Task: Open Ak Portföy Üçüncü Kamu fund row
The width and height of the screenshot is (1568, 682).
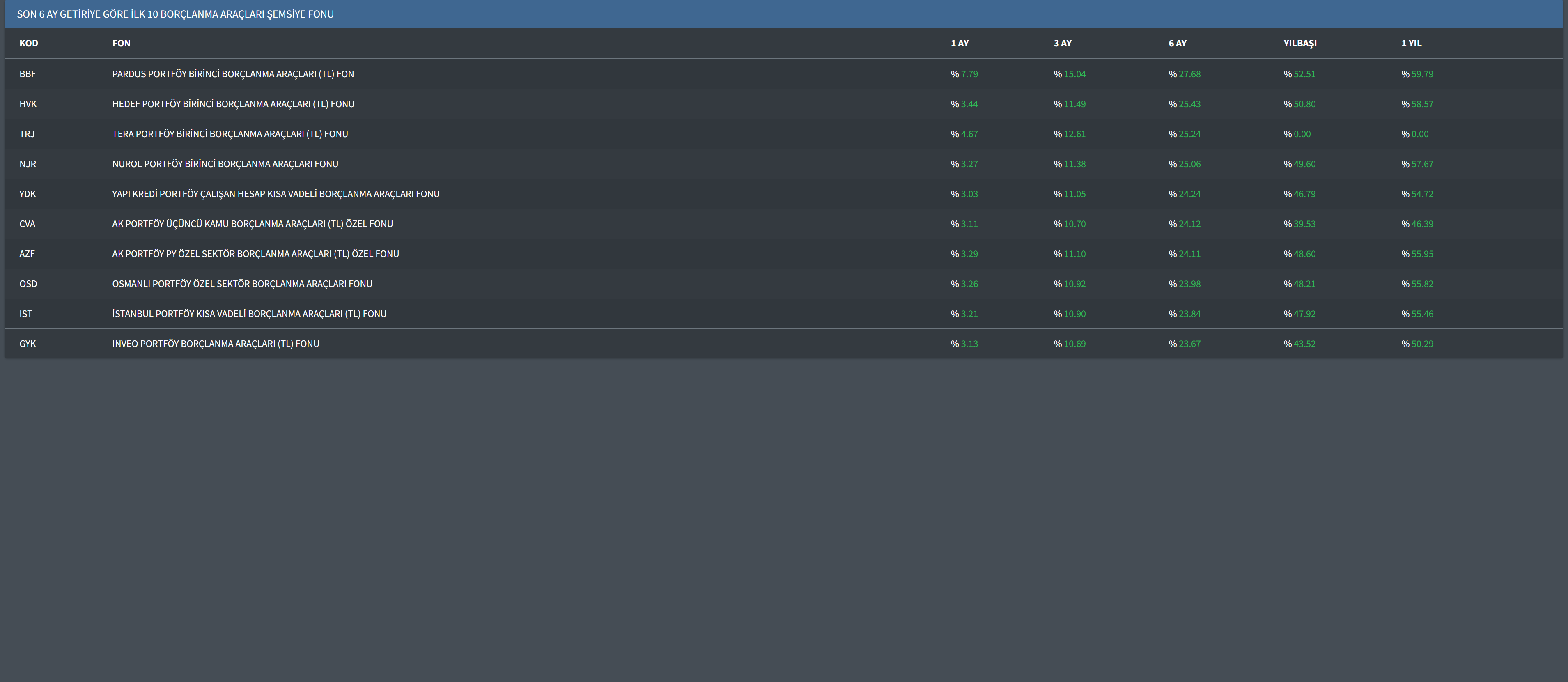Action: (252, 224)
